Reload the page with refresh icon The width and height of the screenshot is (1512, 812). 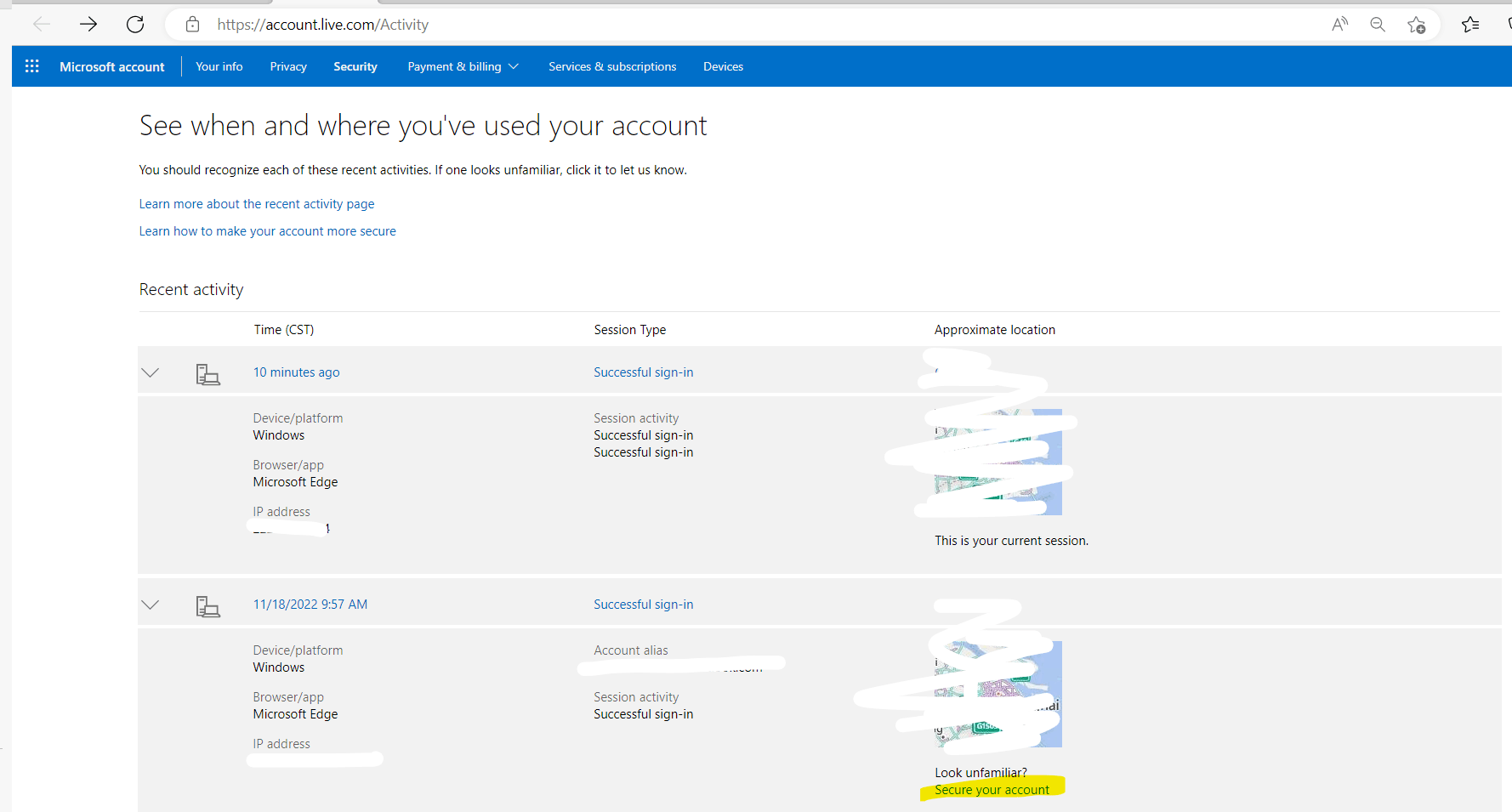(135, 25)
